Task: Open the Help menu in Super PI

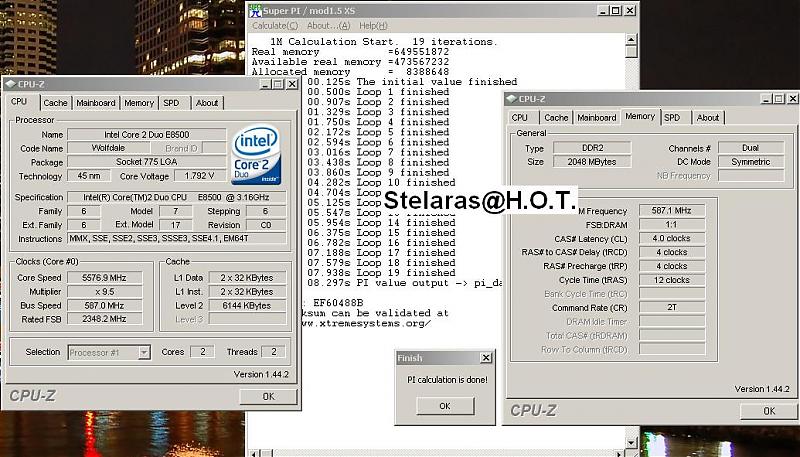Action: coord(373,26)
